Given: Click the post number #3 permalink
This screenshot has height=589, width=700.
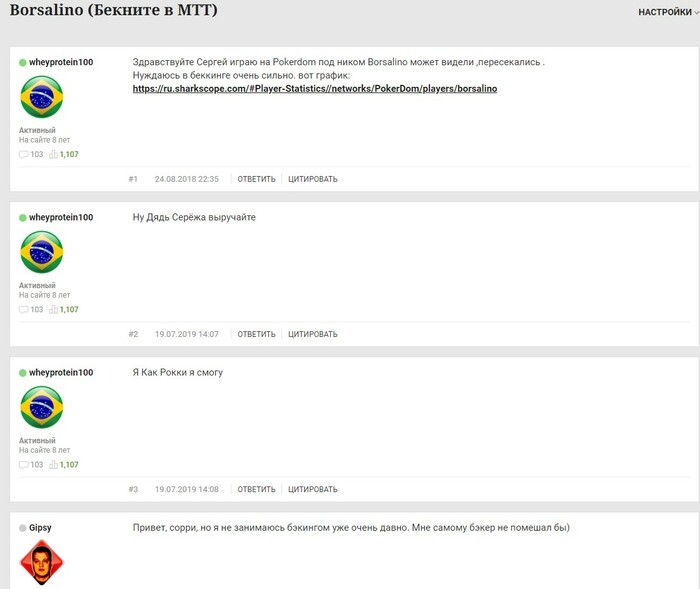Looking at the screenshot, I should point(133,489).
